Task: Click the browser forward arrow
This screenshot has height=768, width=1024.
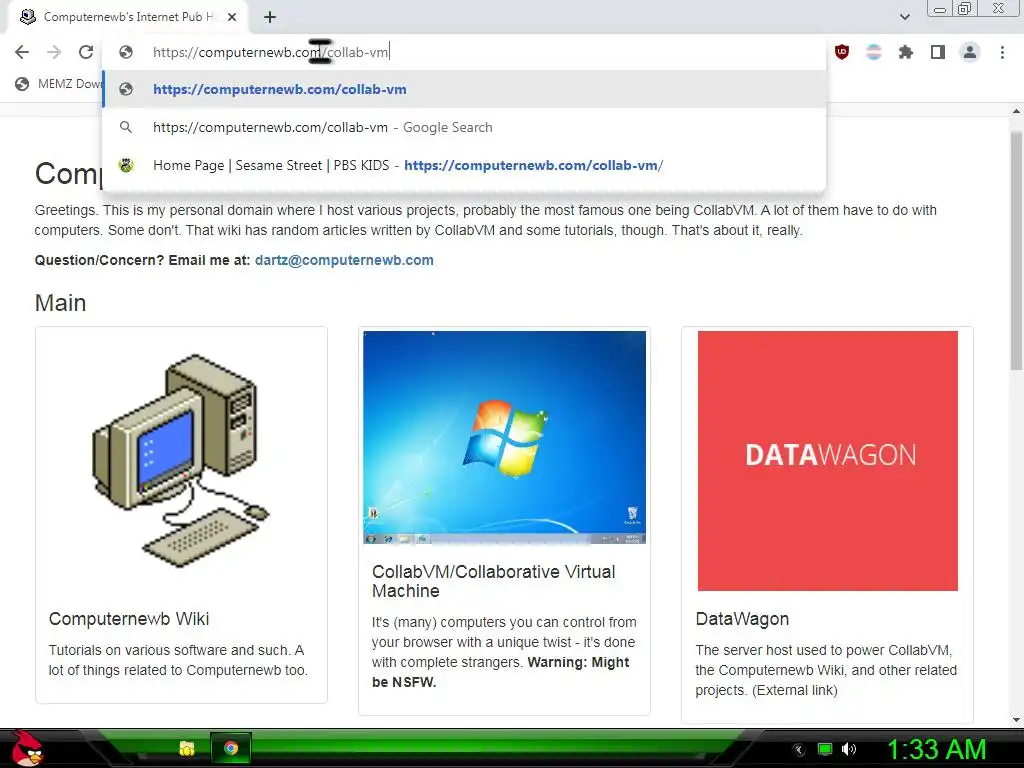Action: [54, 52]
